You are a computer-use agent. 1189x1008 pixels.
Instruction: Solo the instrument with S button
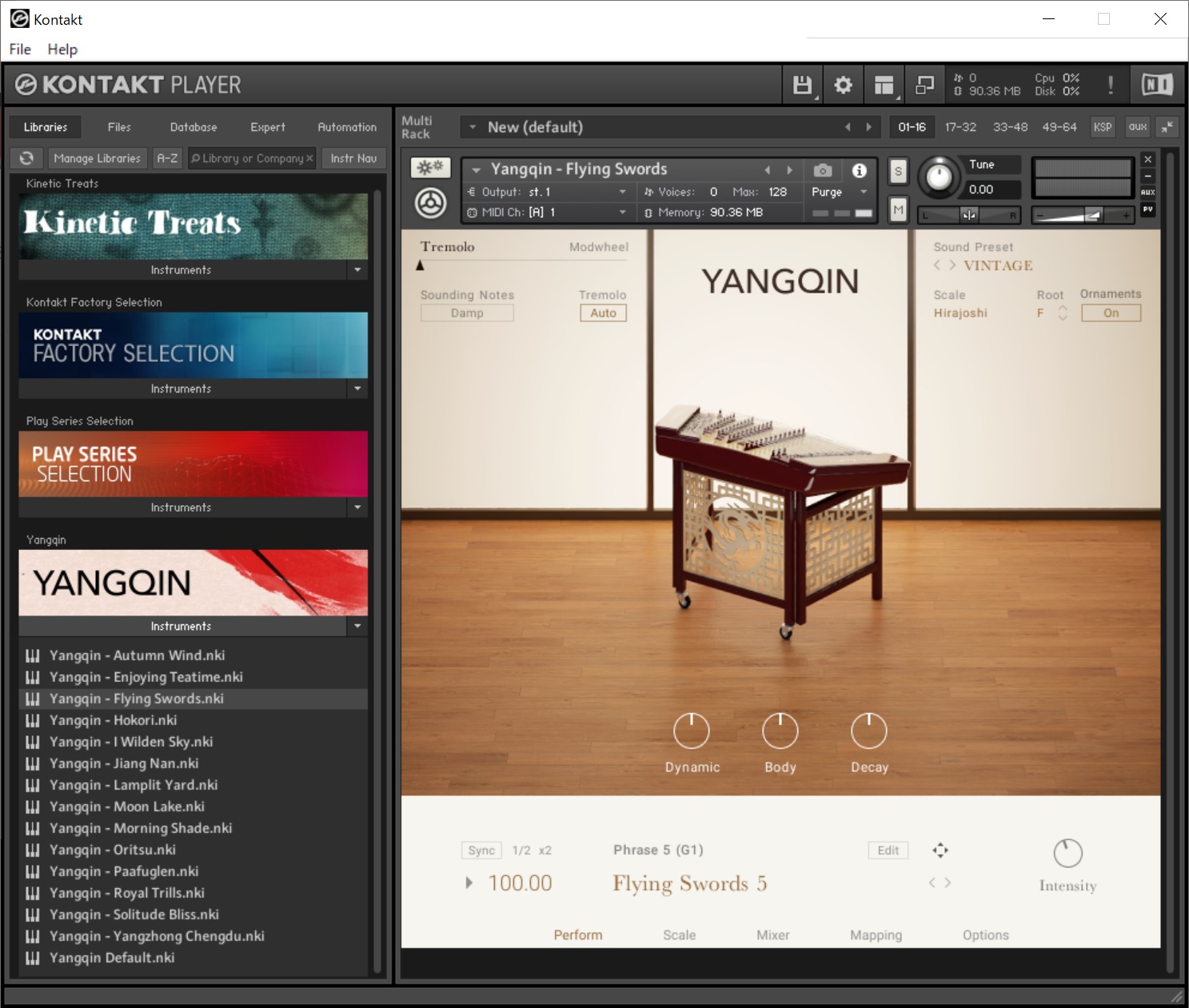click(x=898, y=171)
